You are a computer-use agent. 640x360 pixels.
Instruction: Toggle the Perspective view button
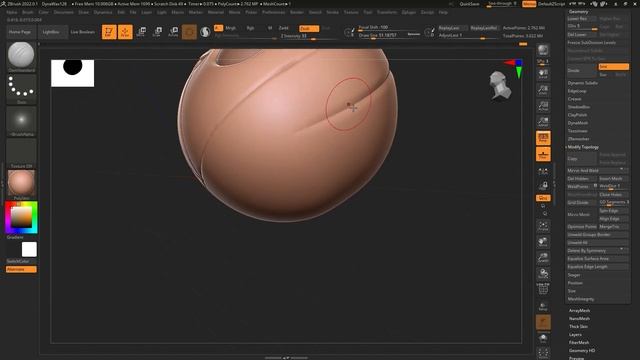point(543,138)
